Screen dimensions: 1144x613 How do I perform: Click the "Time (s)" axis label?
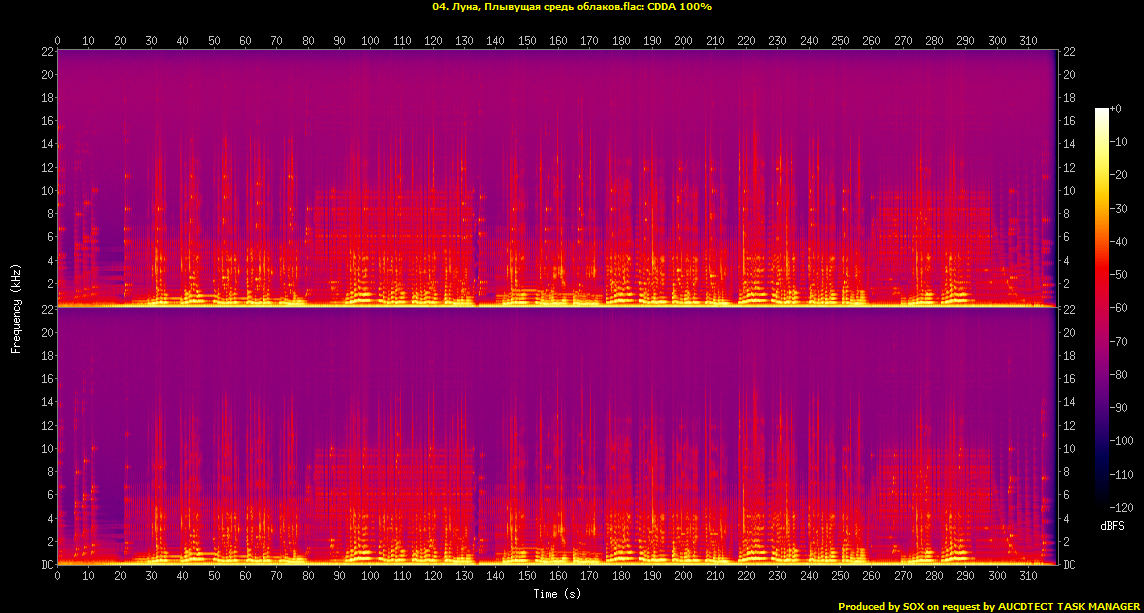[x=557, y=594]
